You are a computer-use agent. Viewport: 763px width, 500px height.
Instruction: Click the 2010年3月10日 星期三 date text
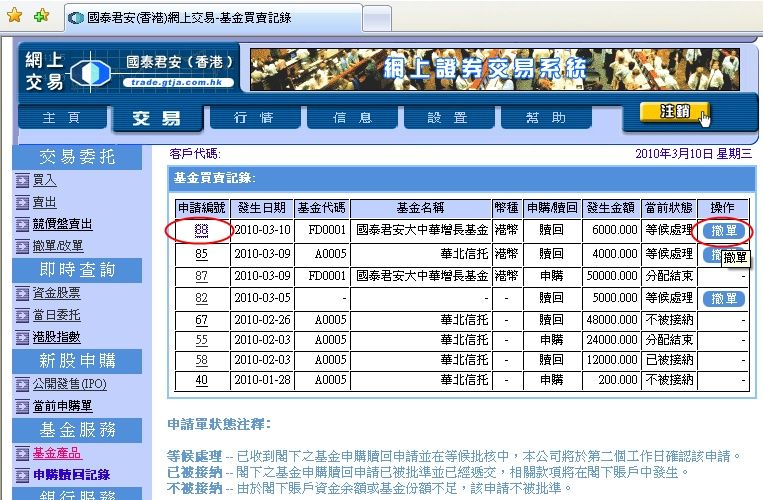tap(693, 154)
